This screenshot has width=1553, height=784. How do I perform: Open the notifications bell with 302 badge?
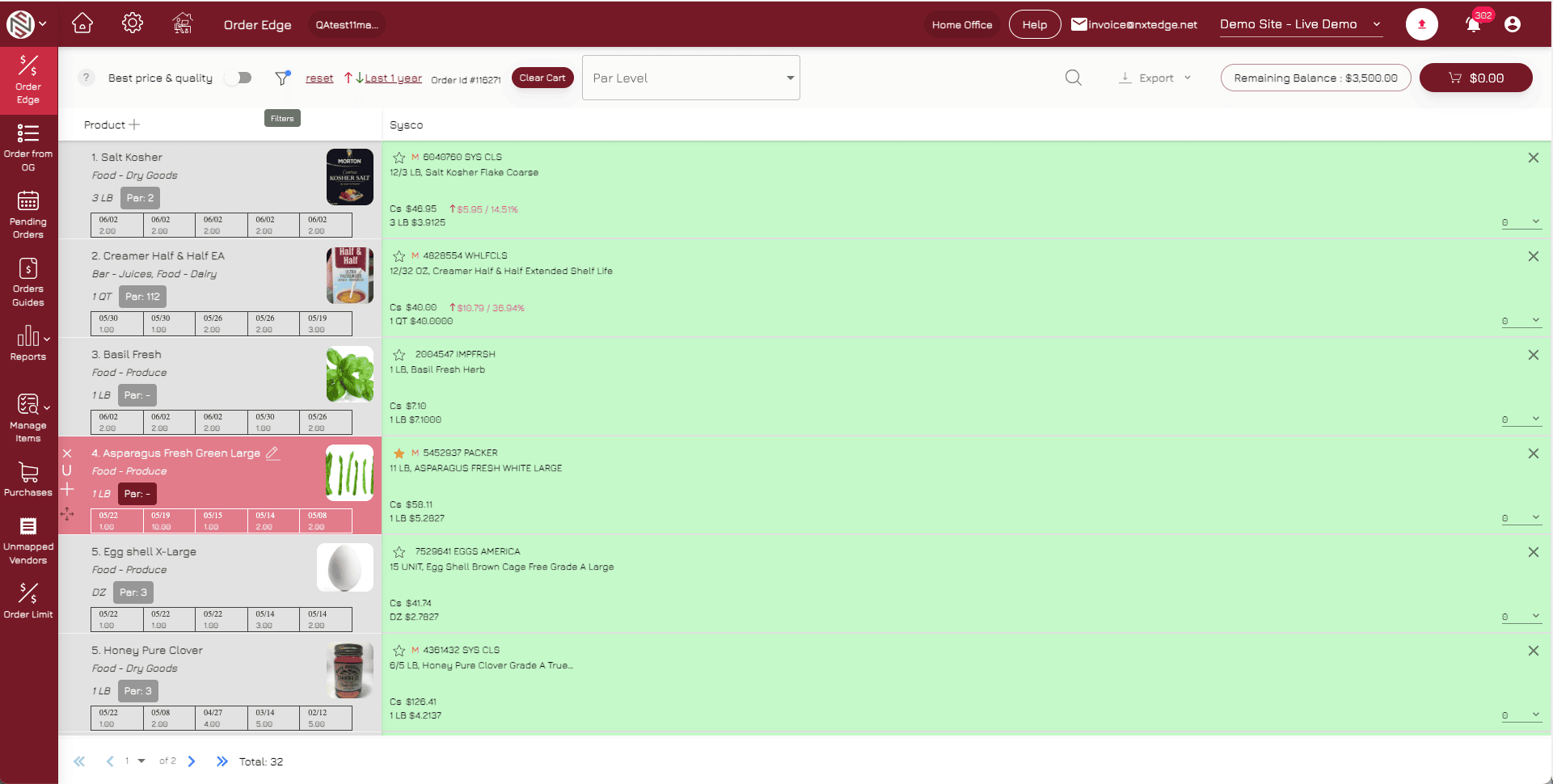(1473, 24)
